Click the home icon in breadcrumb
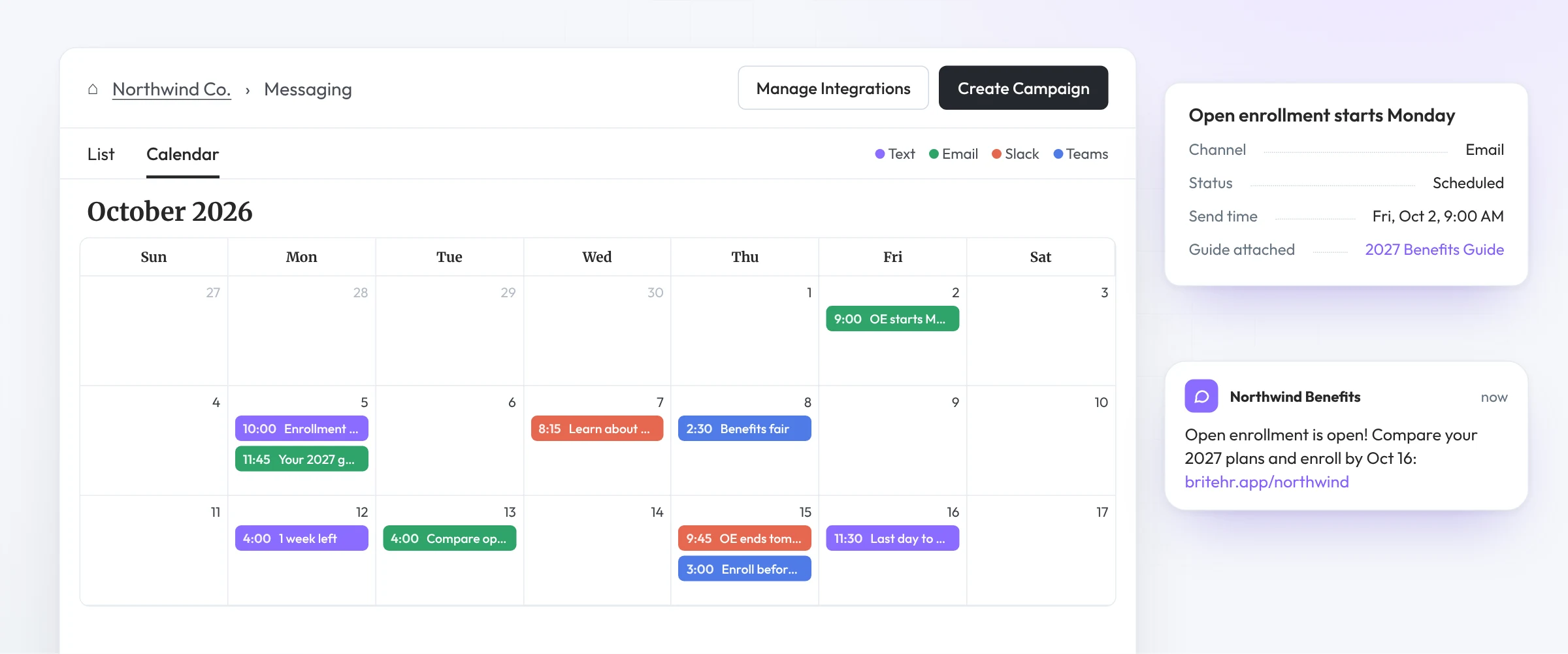1568x654 pixels. 93,89
